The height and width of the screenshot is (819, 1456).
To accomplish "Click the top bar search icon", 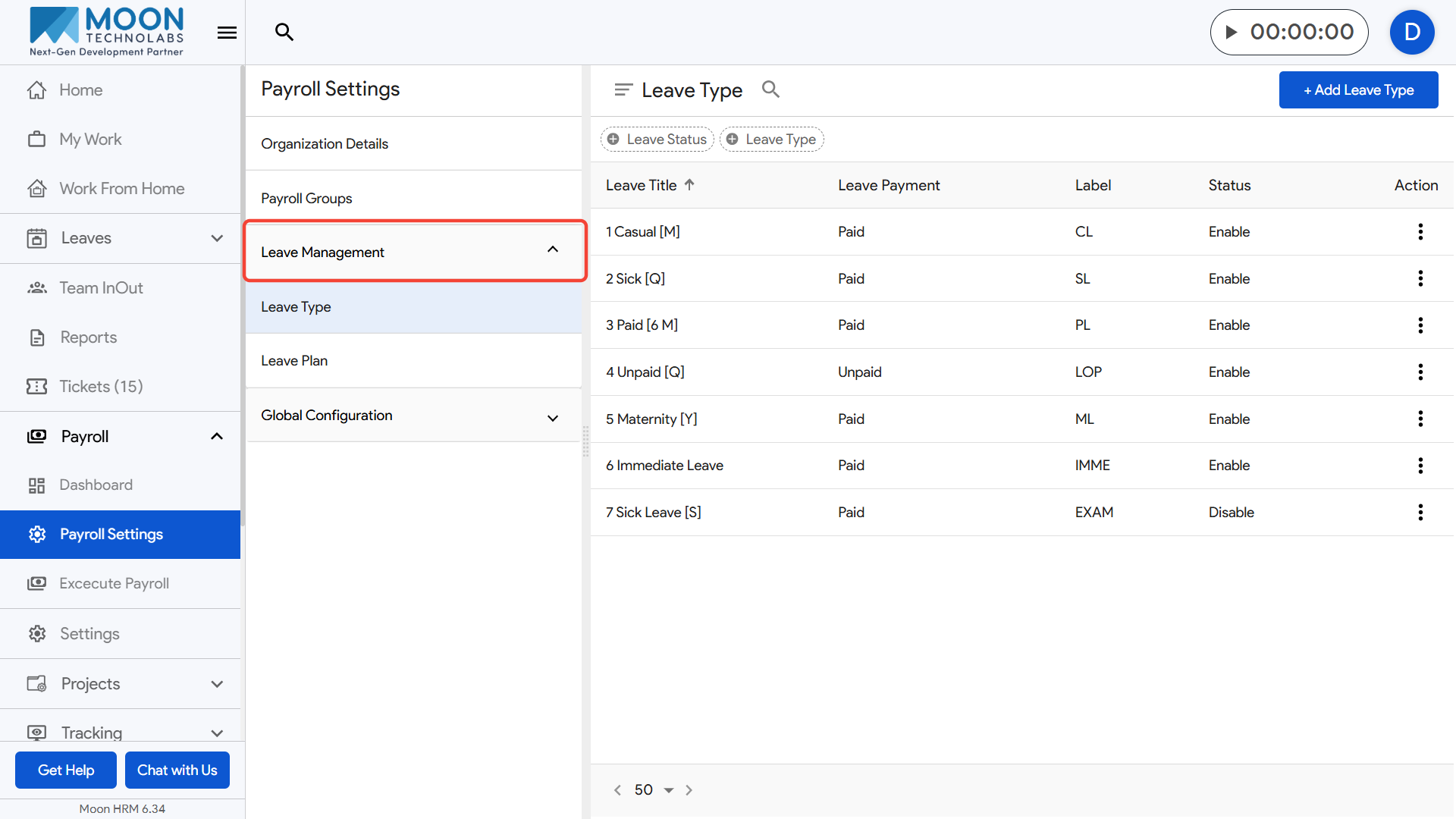I will (284, 32).
